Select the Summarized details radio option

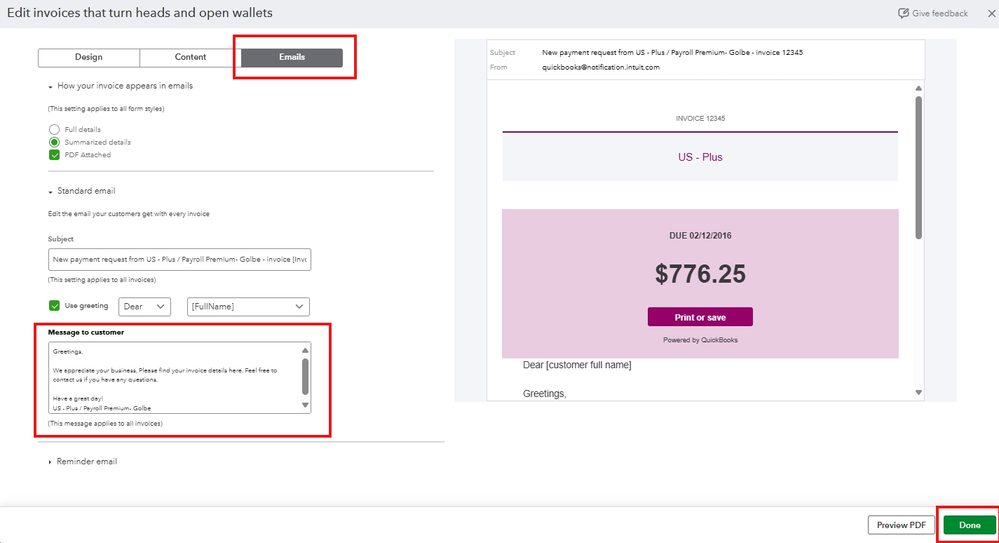tap(54, 142)
